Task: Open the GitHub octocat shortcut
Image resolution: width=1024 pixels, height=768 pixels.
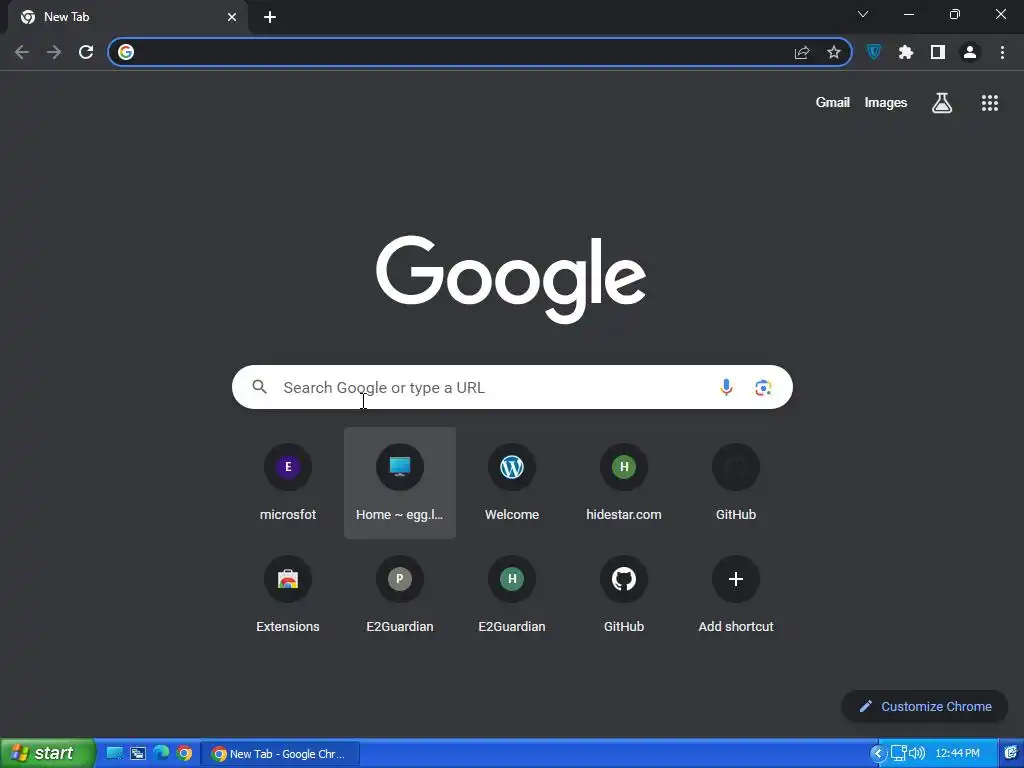Action: pyautogui.click(x=624, y=594)
